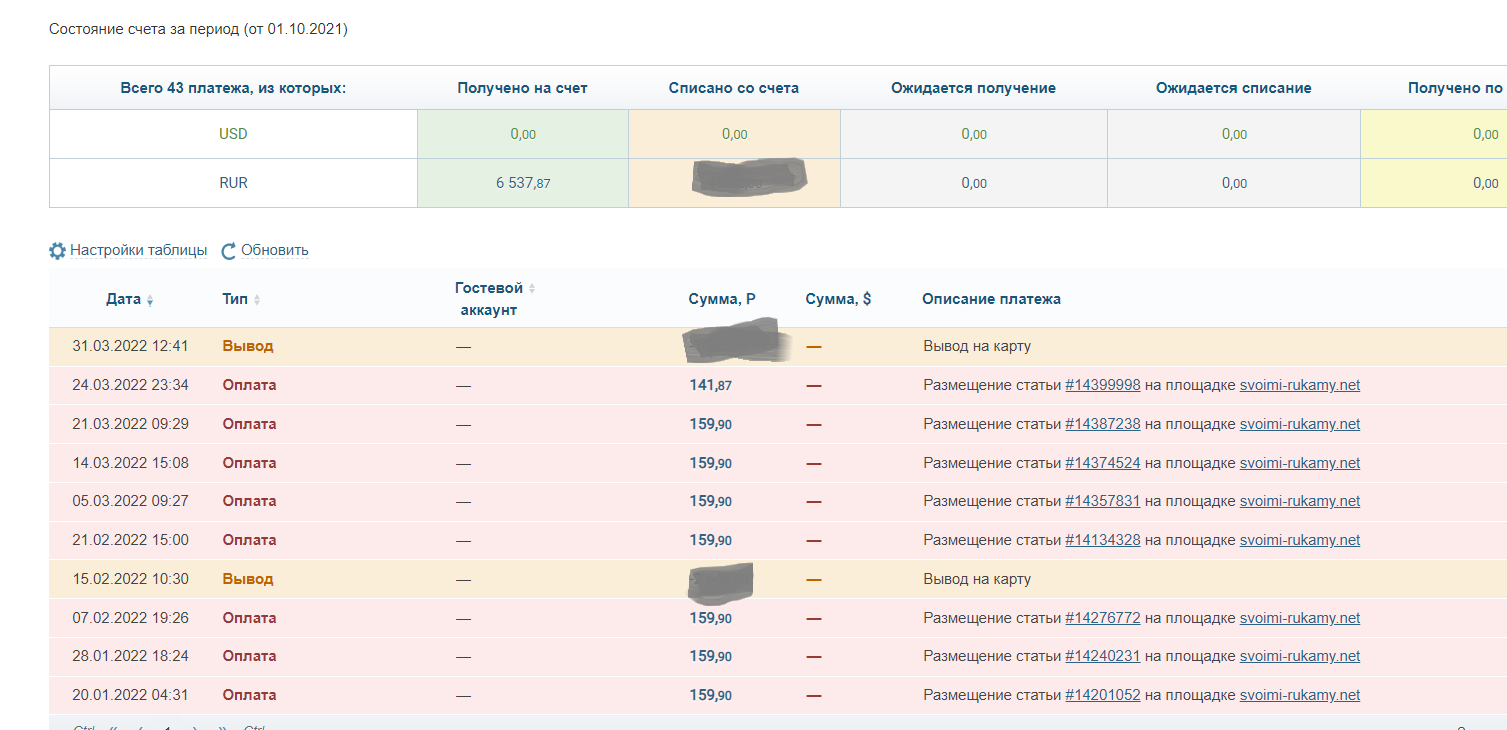Click the Сумма, Р column header
The height and width of the screenshot is (730, 1507).
[x=721, y=299]
